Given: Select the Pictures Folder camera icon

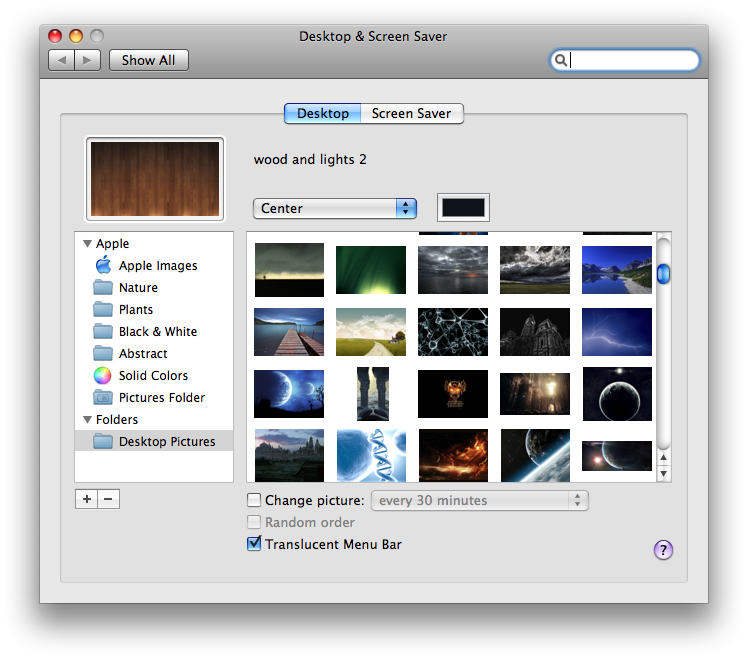Looking at the screenshot, I should (x=103, y=397).
